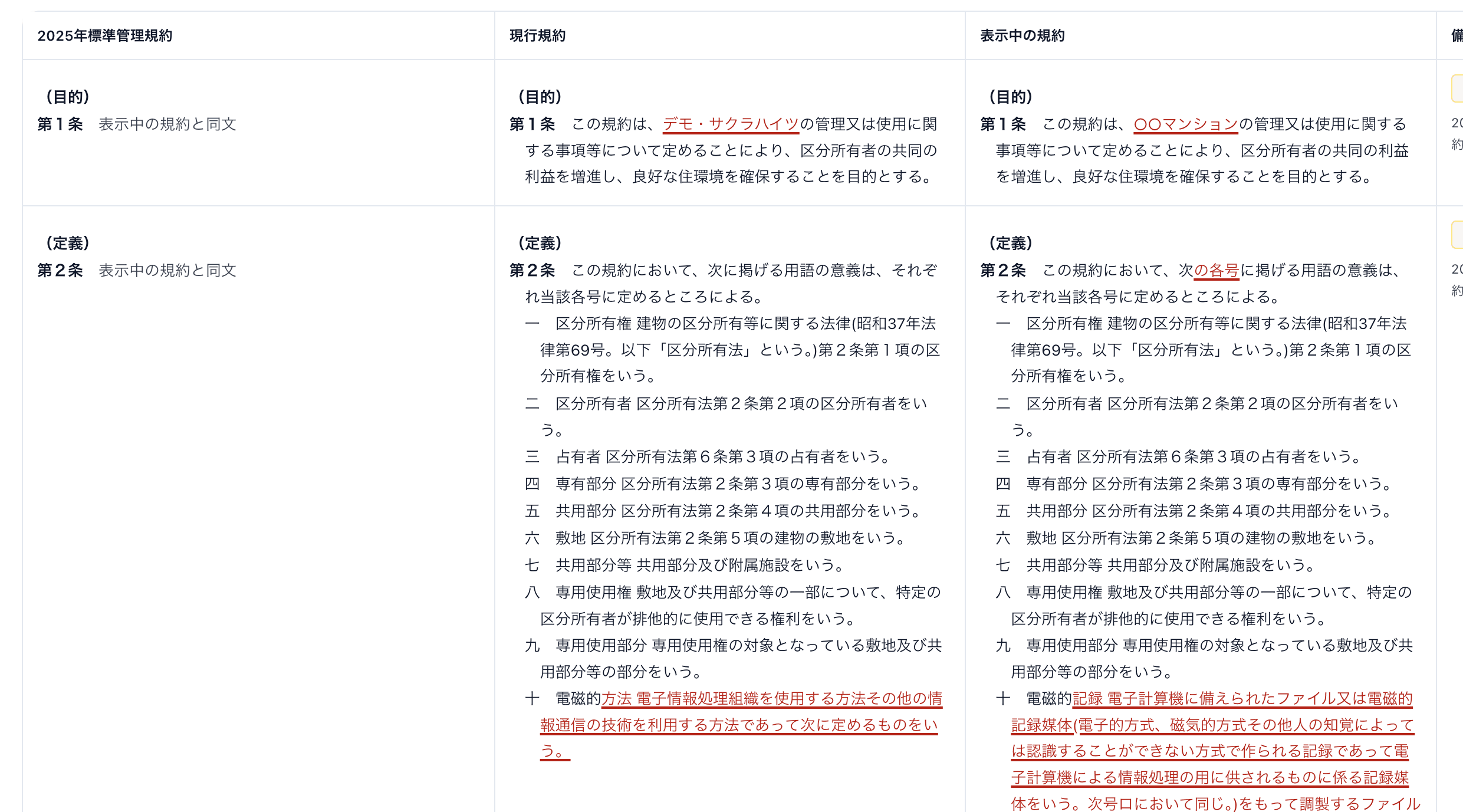Viewport: 1463px width, 812px height.
Task: Click 第2条 label in 現行規約 column
Action: point(532,271)
